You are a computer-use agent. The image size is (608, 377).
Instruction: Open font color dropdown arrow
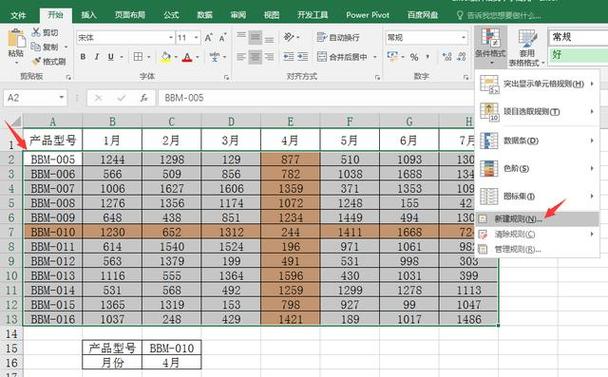pos(197,57)
